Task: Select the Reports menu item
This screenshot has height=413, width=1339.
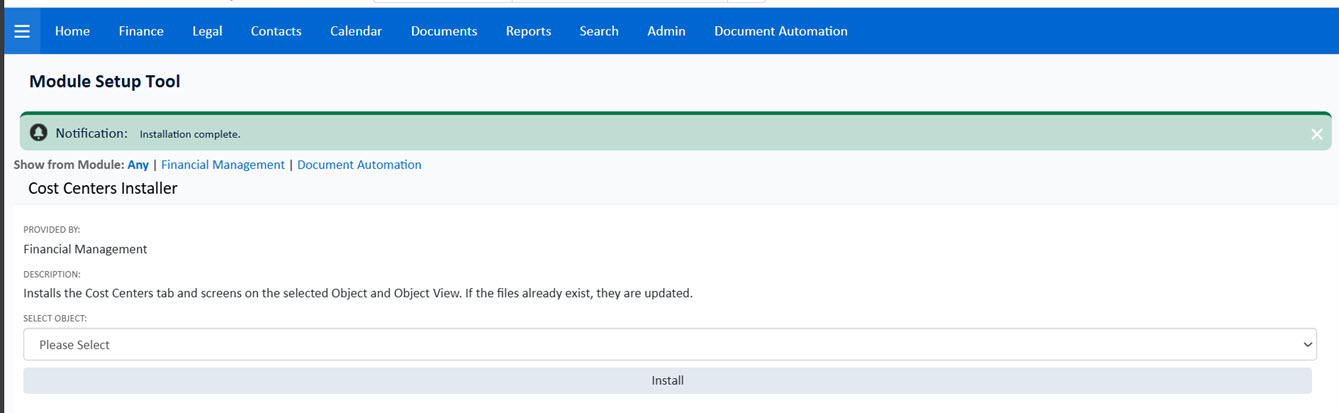Action: coord(528,31)
